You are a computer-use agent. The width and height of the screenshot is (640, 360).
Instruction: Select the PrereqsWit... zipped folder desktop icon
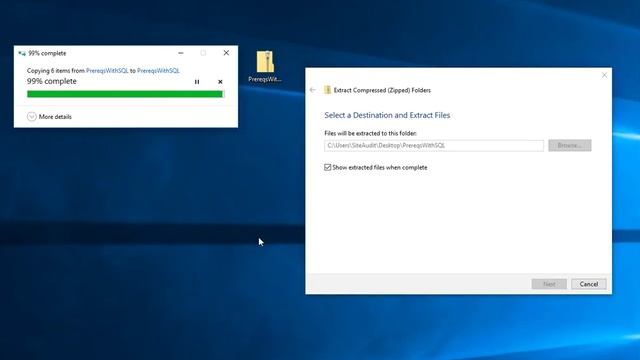(x=265, y=67)
